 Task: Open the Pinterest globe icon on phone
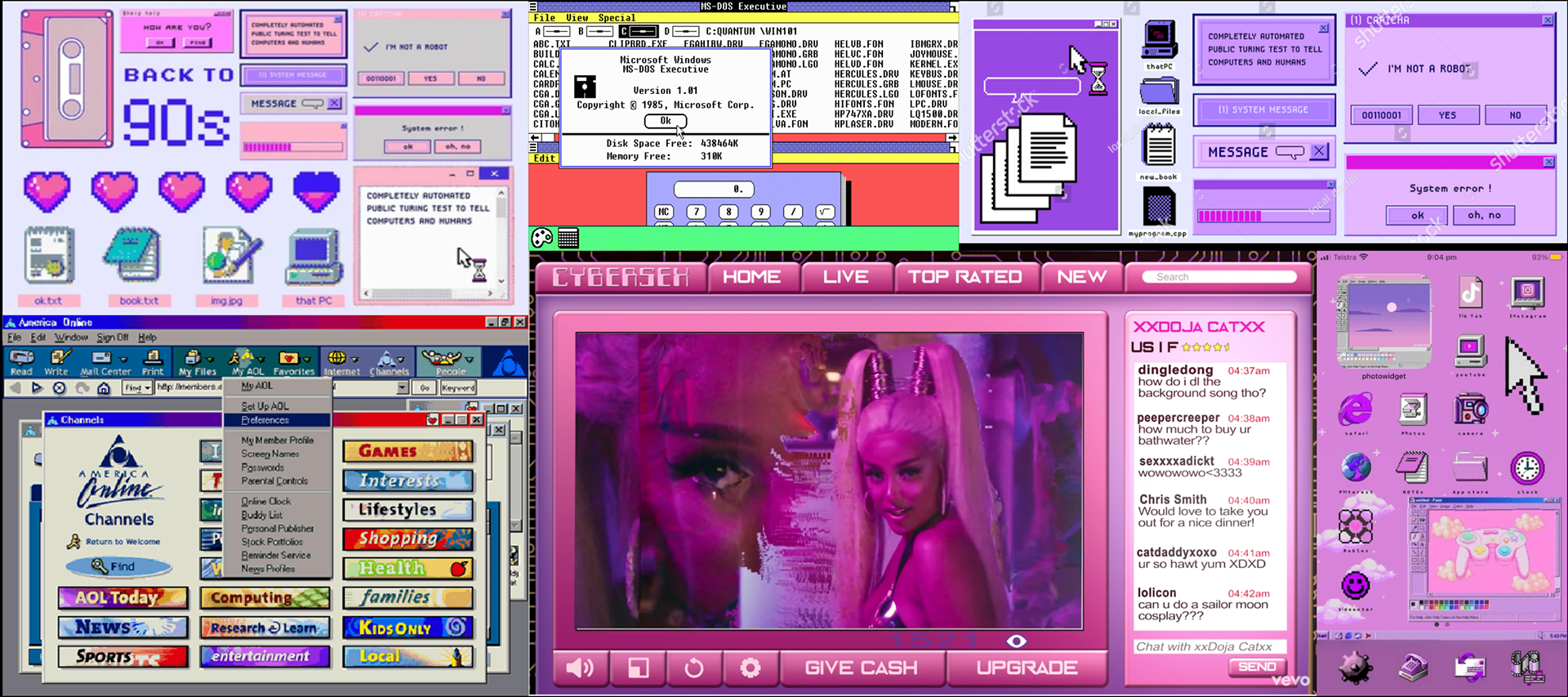point(1356,467)
